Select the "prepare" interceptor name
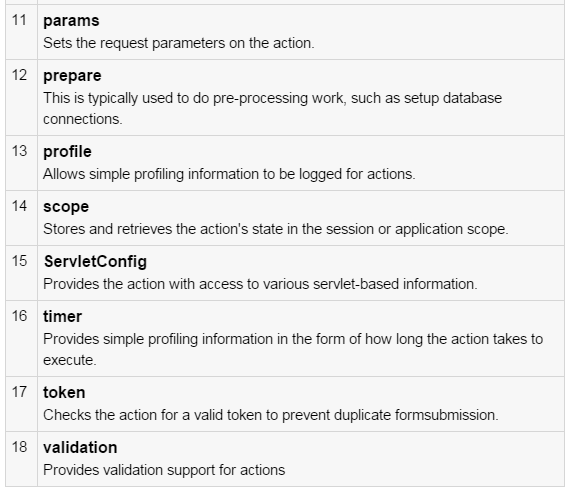The image size is (579, 491). [x=72, y=76]
